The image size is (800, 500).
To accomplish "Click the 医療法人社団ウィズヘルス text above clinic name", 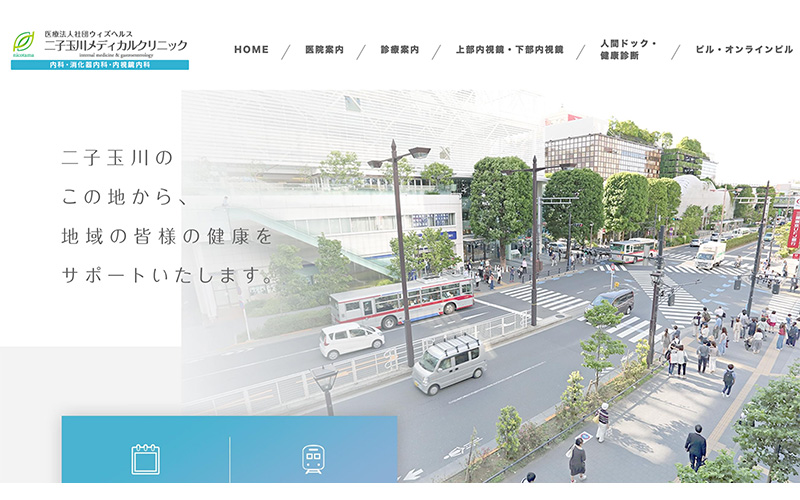I will pyautogui.click(x=88, y=34).
